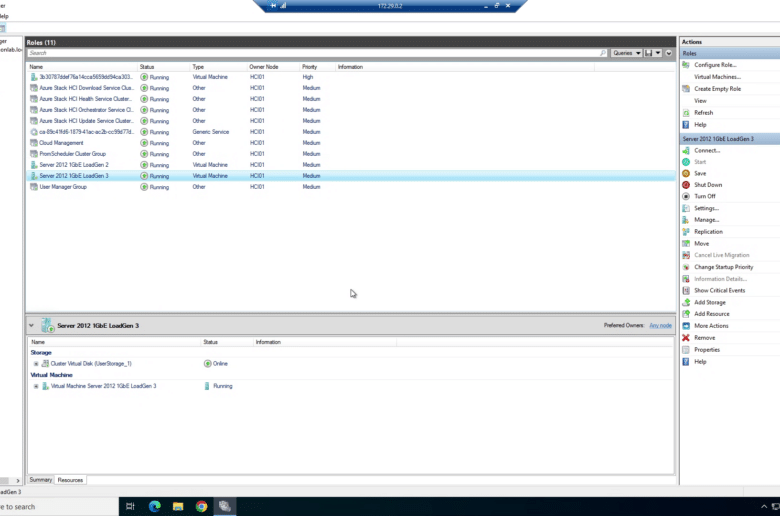Sort roles by the Name column header

coord(83,67)
